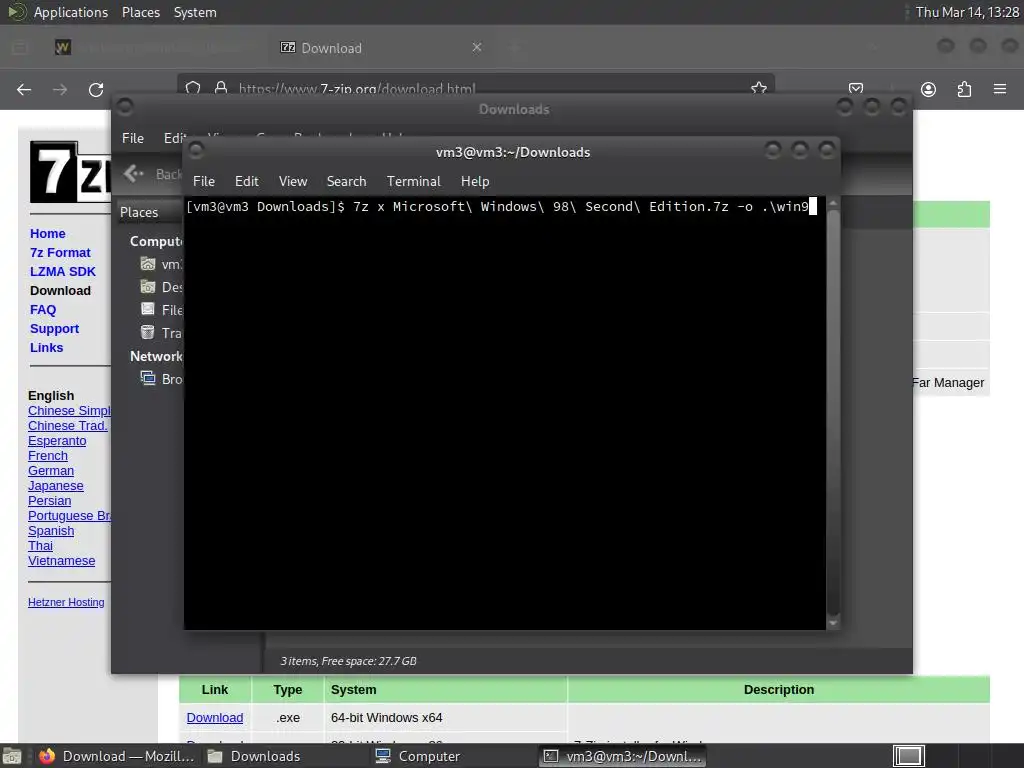
Task: Switch language to Vietnamese
Action: click(61, 561)
